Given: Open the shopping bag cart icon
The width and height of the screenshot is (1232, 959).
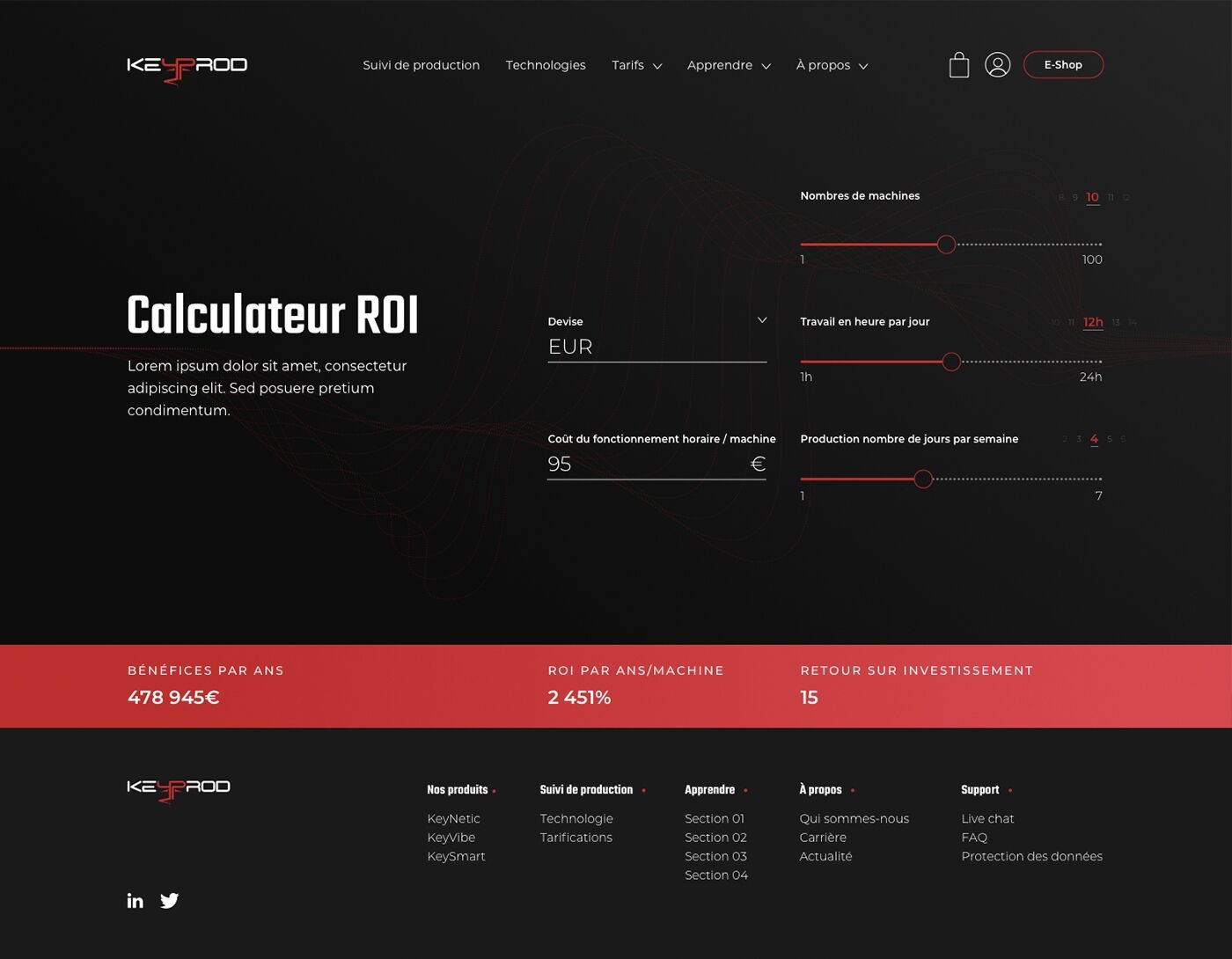Looking at the screenshot, I should (x=958, y=65).
